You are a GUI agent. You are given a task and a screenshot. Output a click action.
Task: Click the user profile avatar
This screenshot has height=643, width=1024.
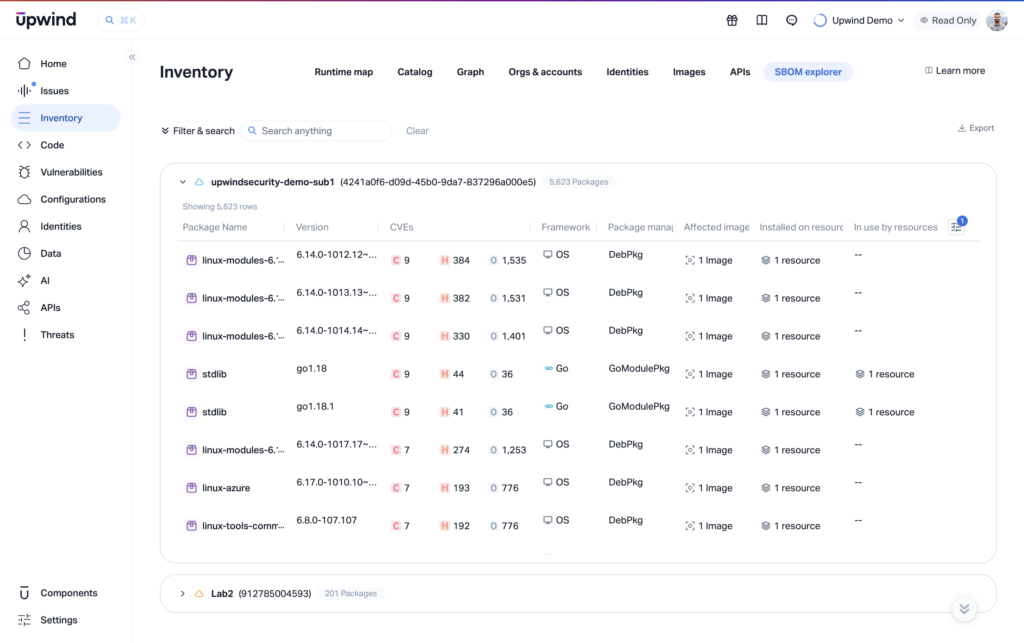pos(996,20)
